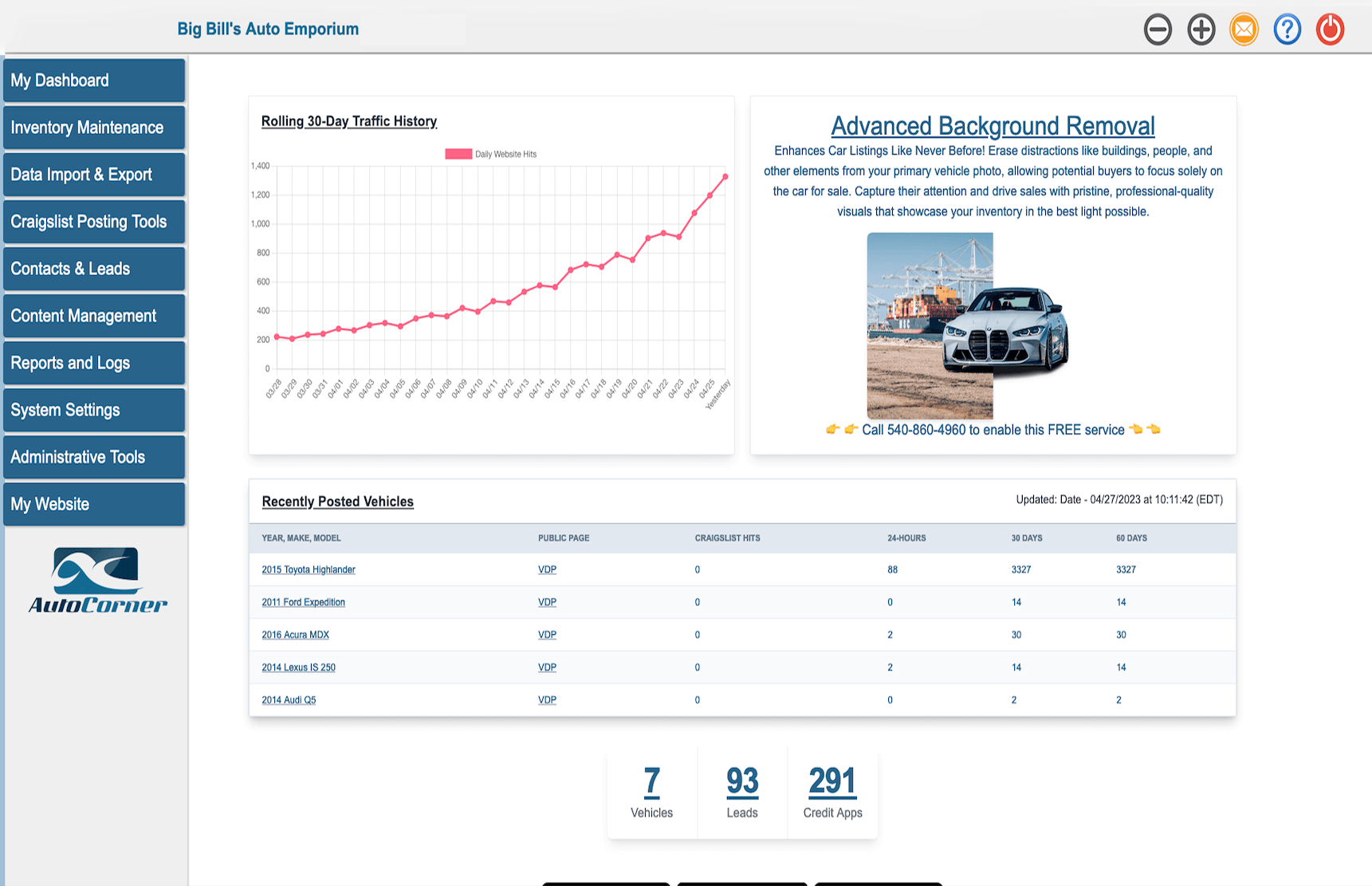Click the 30 DAYS column header
1372x886 pixels.
point(1027,538)
